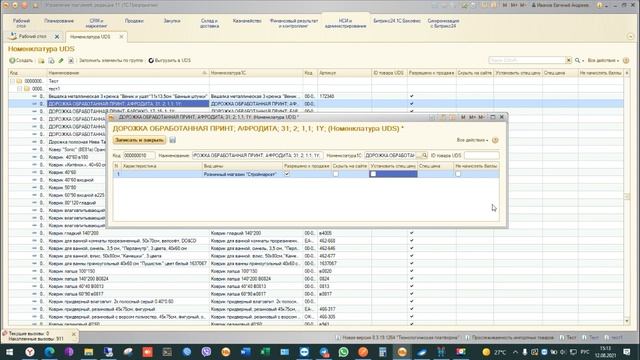Open Word from the taskbar
The width and height of the screenshot is (640, 360).
click(x=245, y=352)
